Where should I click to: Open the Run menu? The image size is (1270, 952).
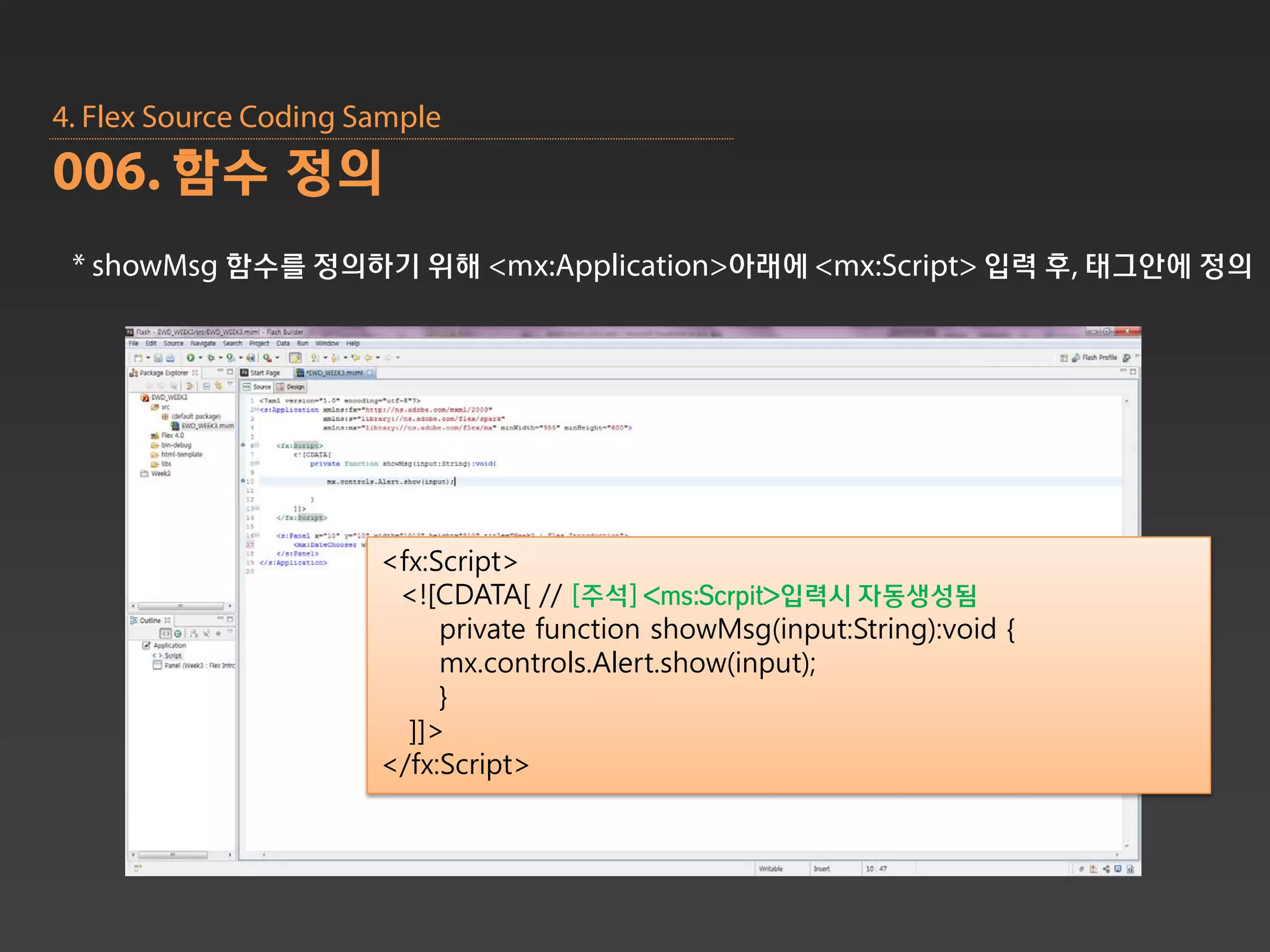pos(303,343)
